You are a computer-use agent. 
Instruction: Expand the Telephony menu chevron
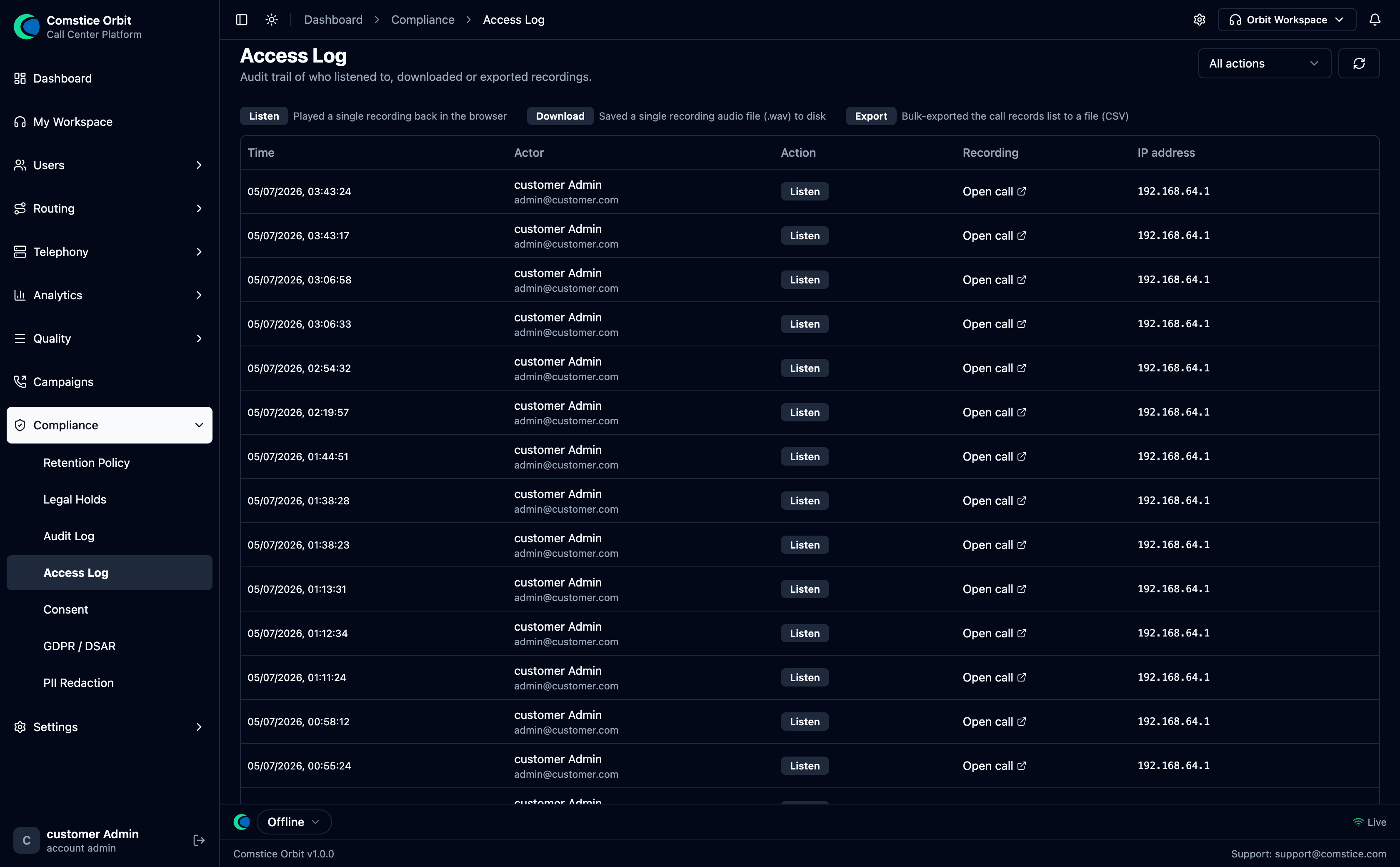(199, 252)
